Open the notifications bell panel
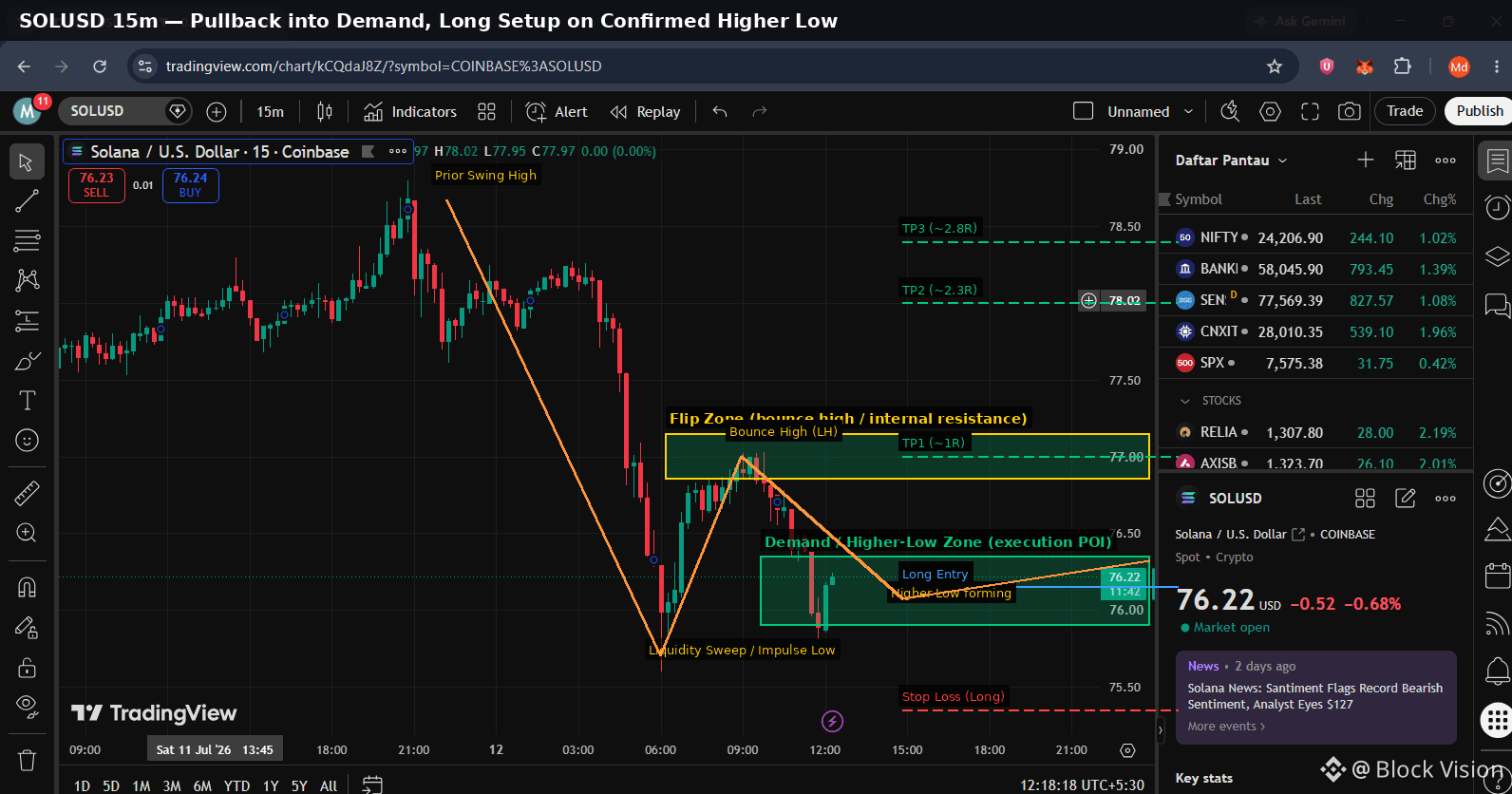 pyautogui.click(x=1497, y=671)
